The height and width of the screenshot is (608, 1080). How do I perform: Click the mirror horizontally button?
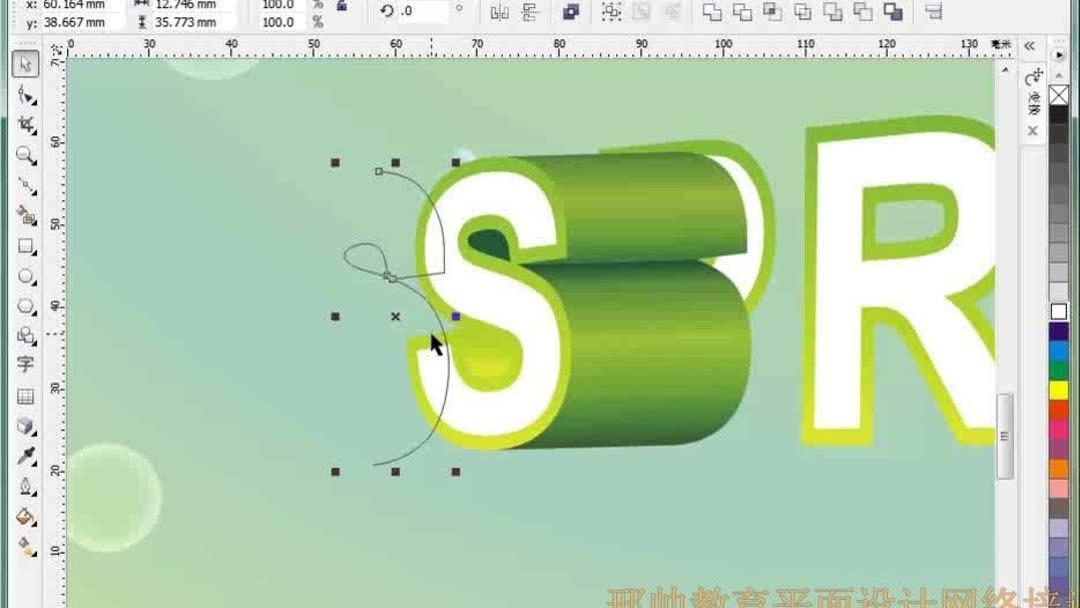pyautogui.click(x=502, y=12)
